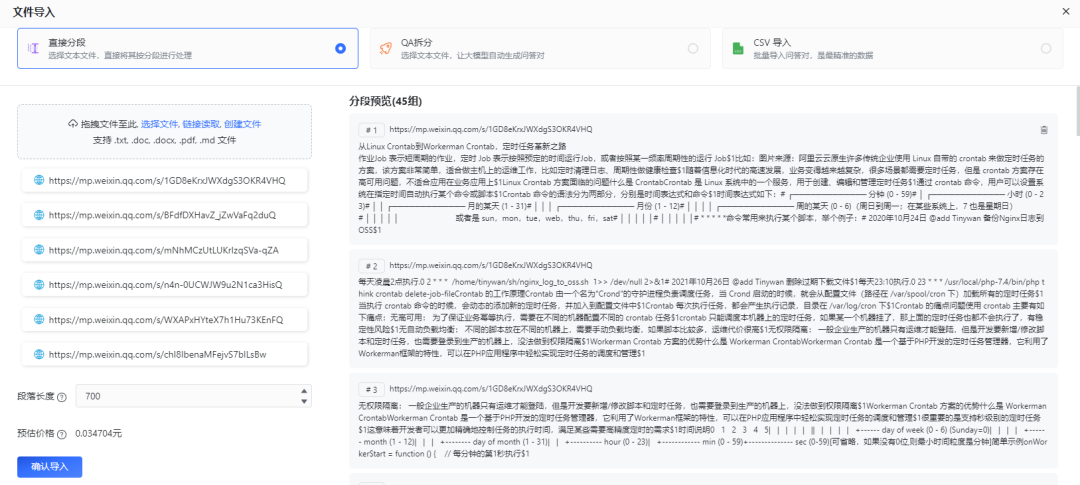Click the help icon next to 预估价格
The height and width of the screenshot is (485, 1080).
coord(62,434)
